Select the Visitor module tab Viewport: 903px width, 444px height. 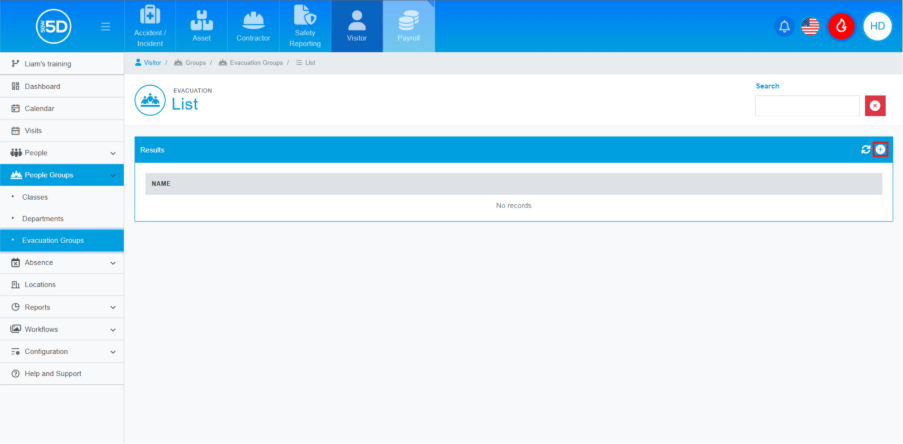357,26
